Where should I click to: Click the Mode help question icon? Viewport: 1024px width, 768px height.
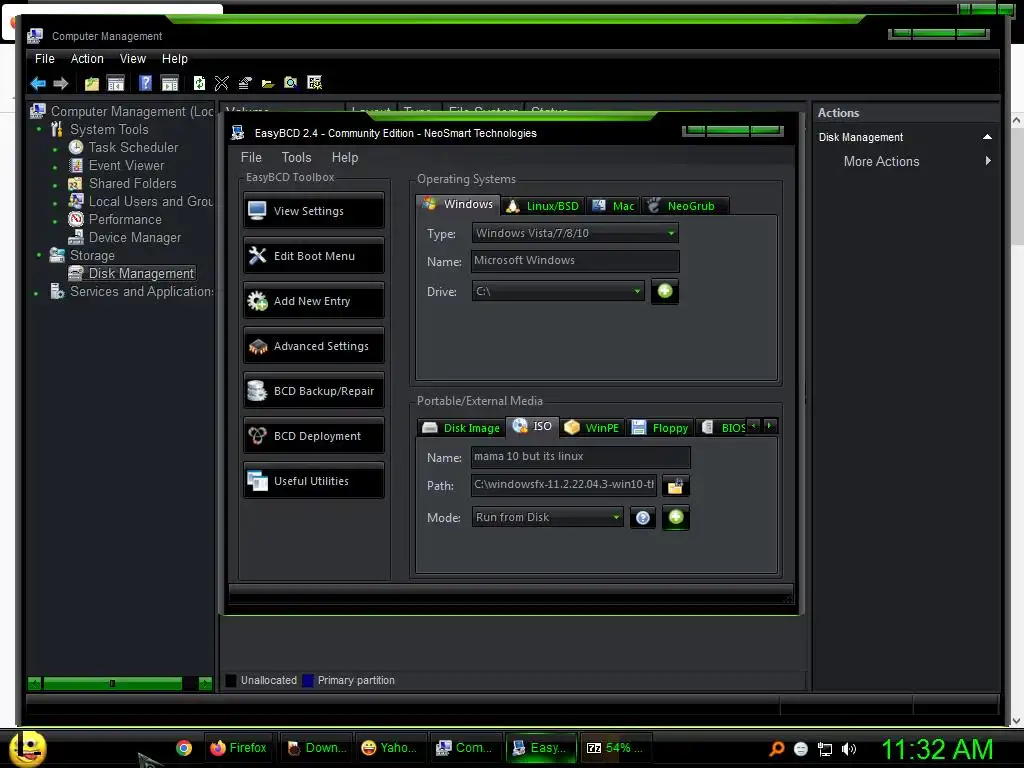pyautogui.click(x=643, y=518)
